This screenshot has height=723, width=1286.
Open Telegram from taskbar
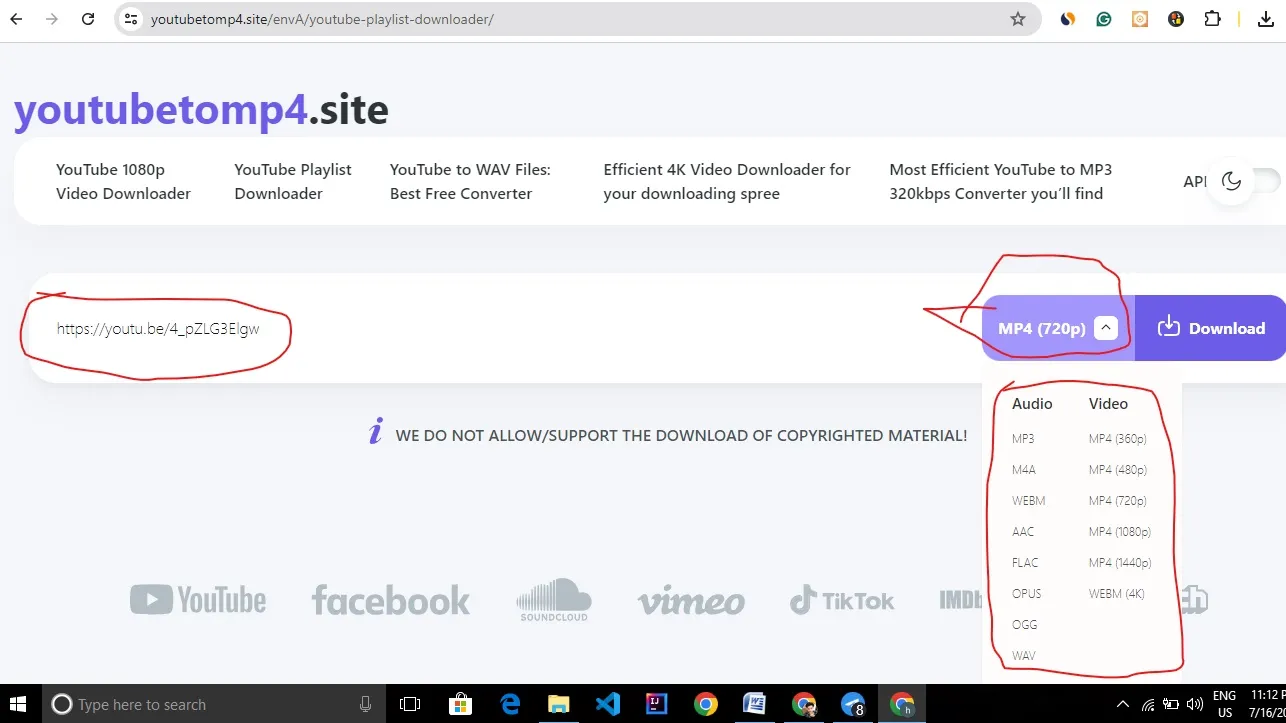coord(853,704)
